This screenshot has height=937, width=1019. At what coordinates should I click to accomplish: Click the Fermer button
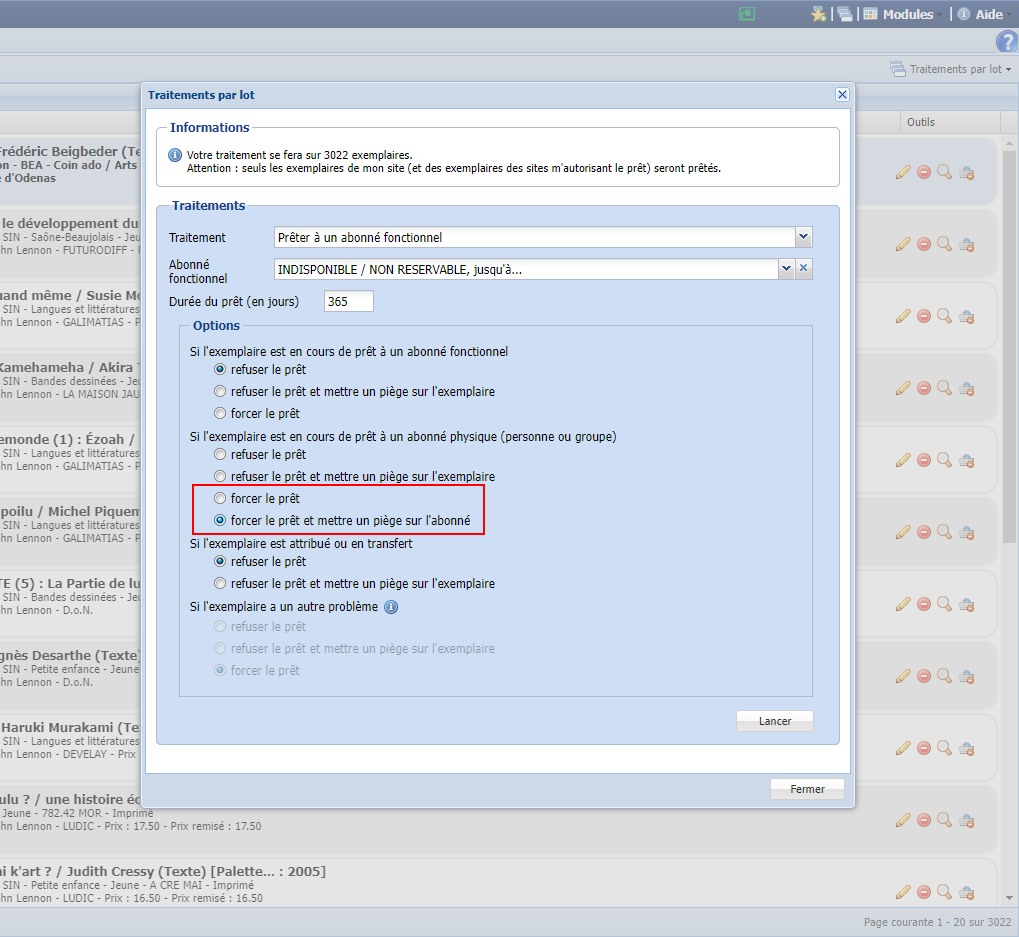point(807,789)
